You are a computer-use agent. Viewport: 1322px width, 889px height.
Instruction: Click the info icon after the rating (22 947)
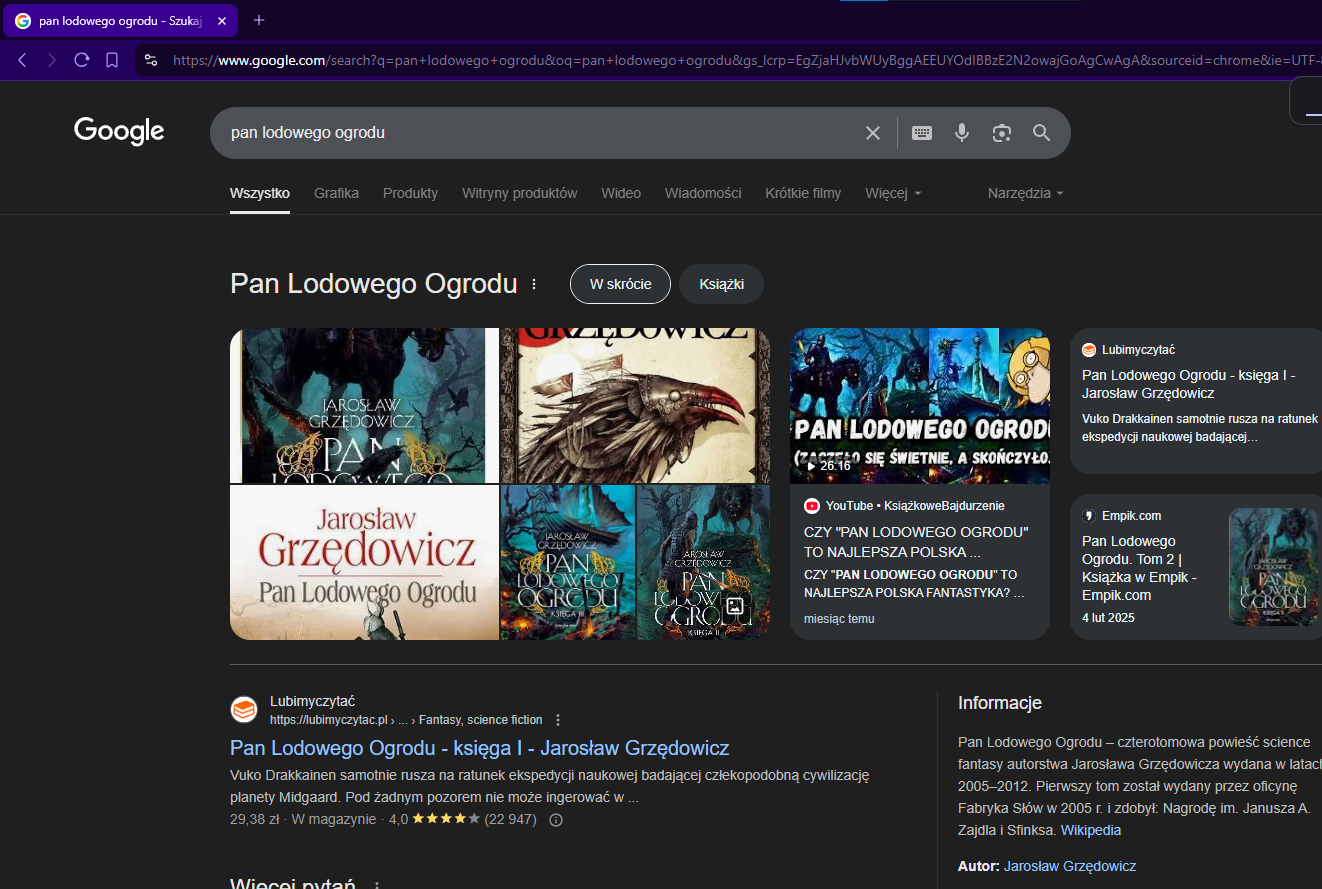(556, 820)
